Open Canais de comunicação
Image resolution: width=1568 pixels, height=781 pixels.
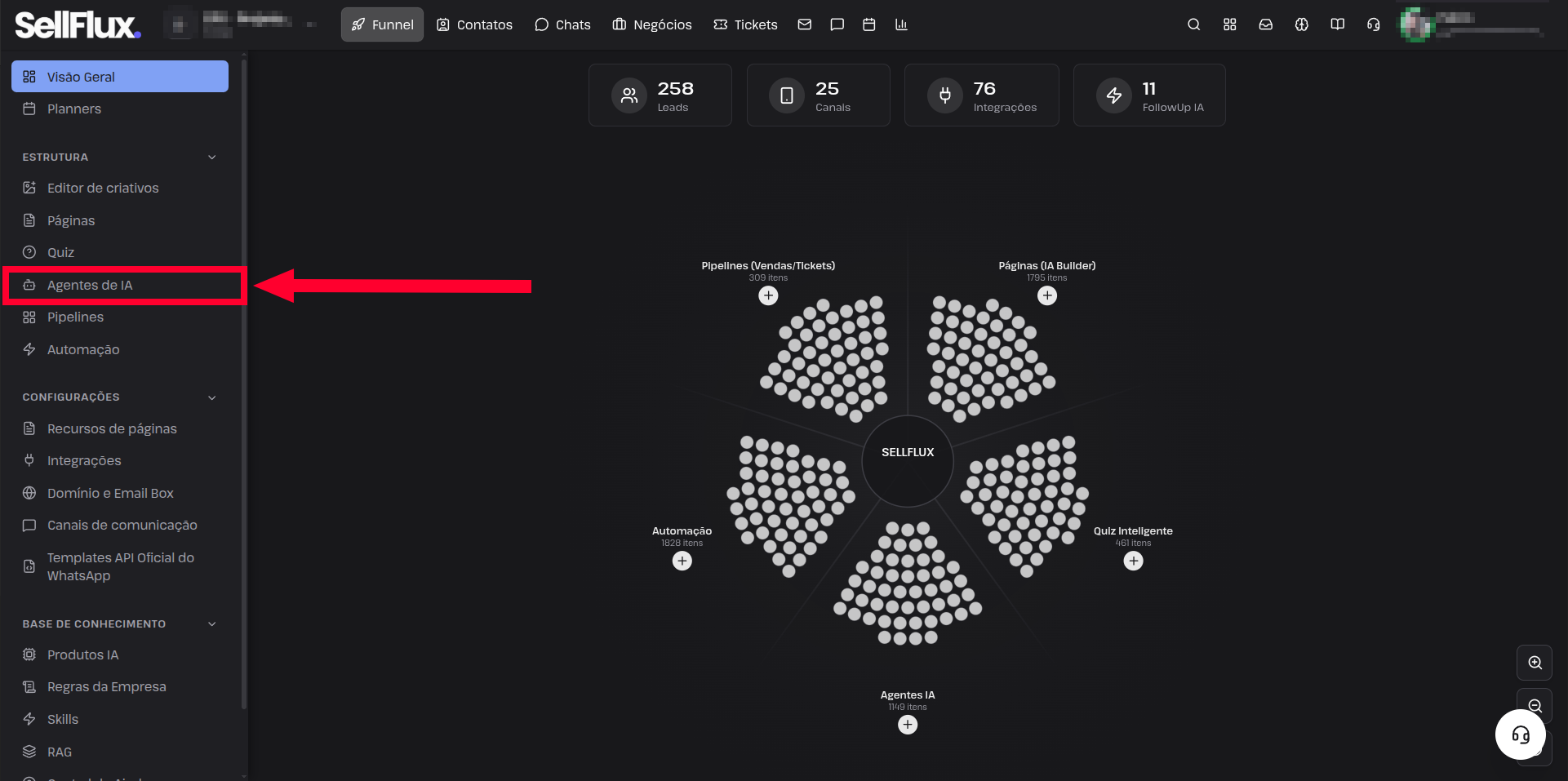(x=120, y=525)
